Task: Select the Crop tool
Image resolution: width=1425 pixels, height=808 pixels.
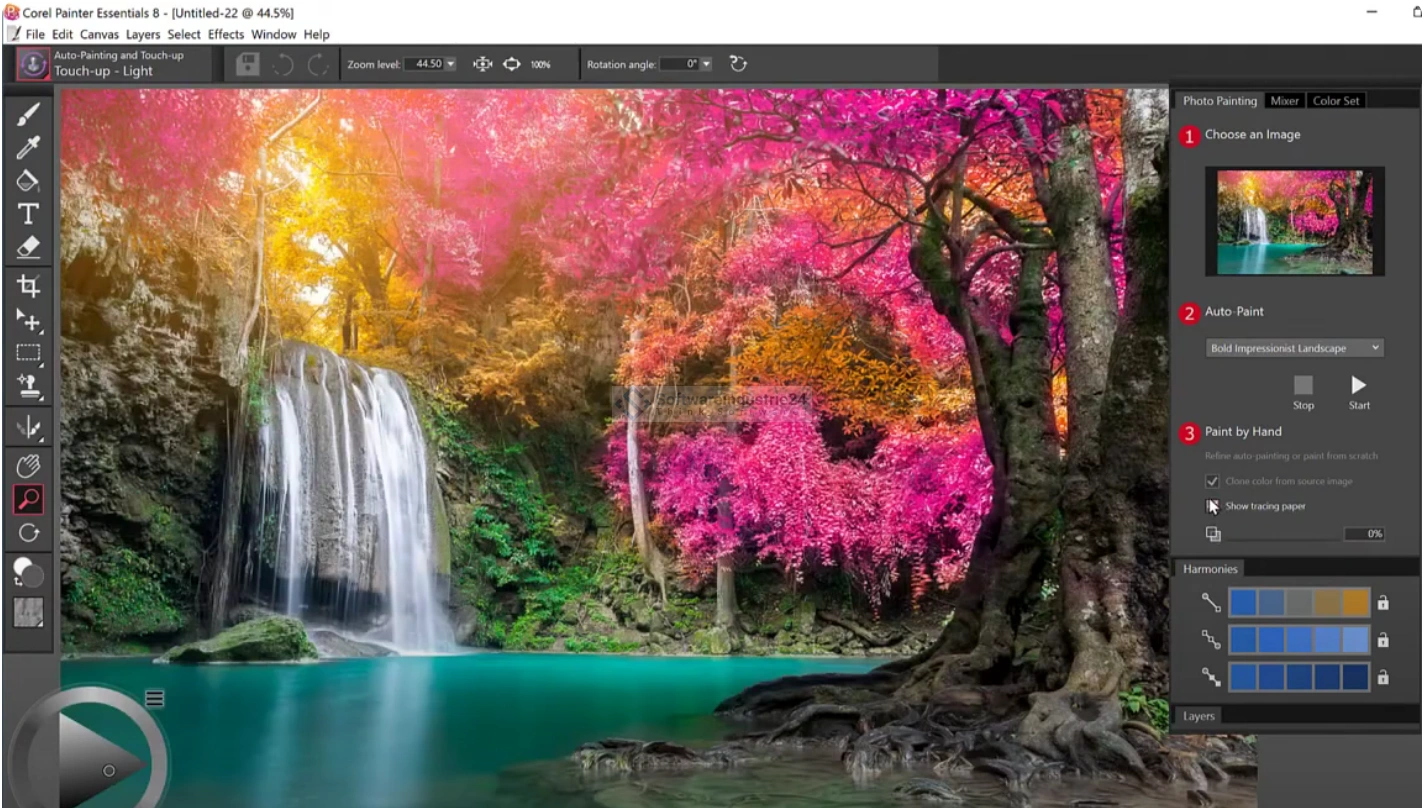Action: click(x=28, y=287)
